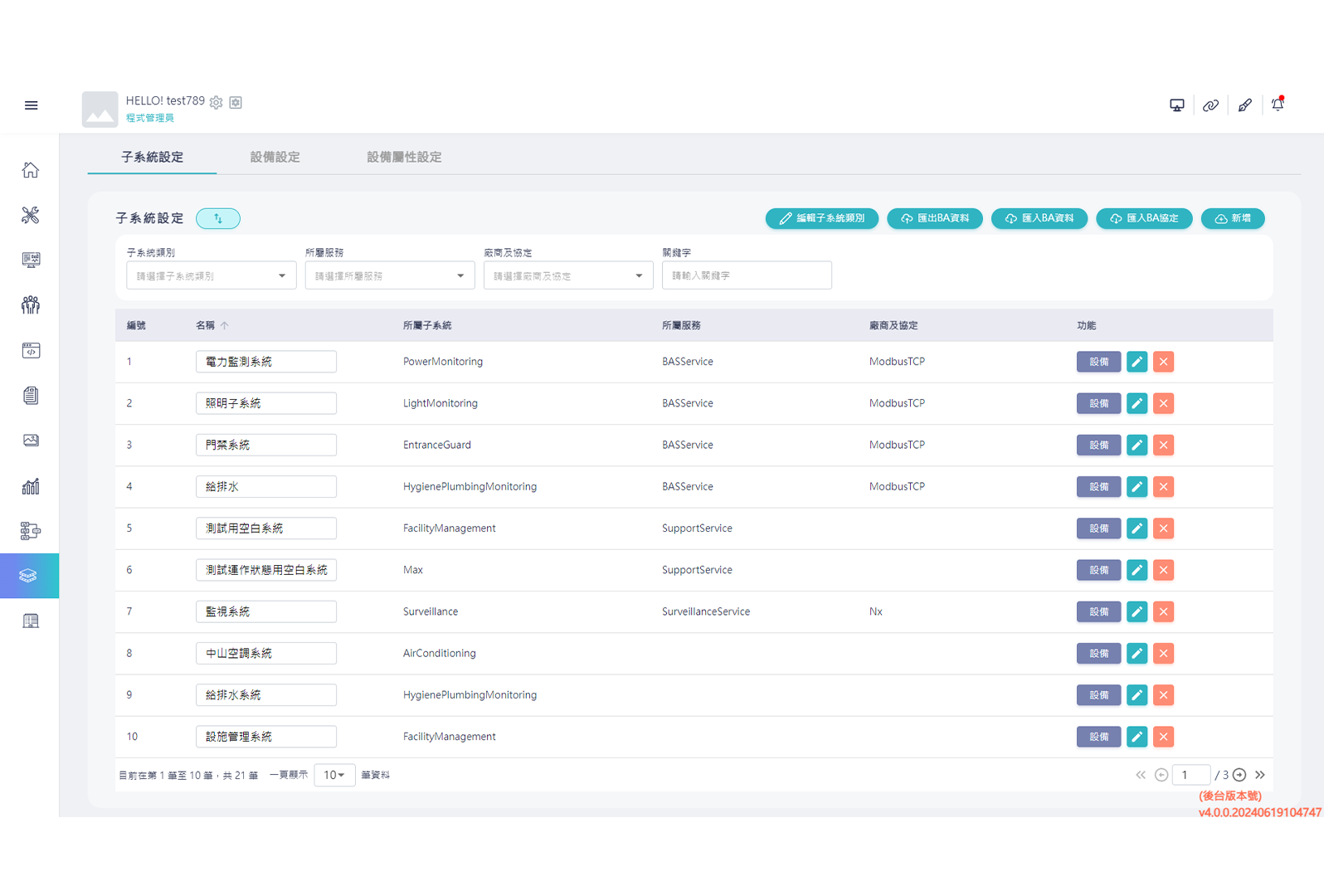Click the notification bell icon
The image size is (1324, 896).
tap(1278, 105)
